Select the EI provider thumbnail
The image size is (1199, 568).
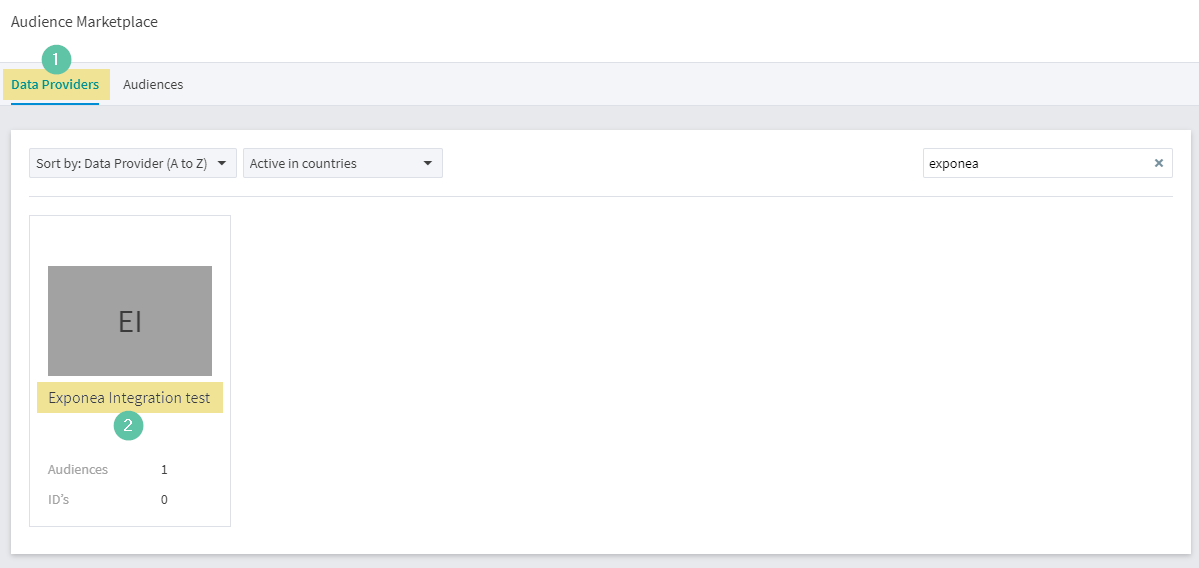click(x=130, y=321)
